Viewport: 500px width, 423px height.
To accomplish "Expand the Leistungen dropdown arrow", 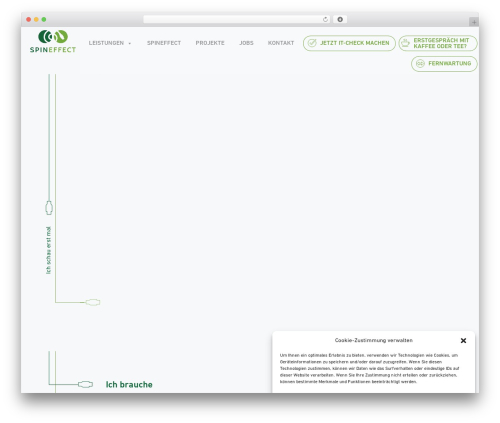I will click(130, 43).
